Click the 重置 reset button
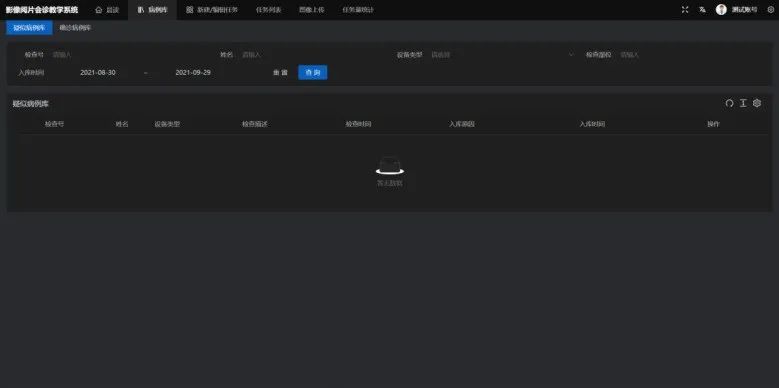This screenshot has height=388, width=779. pos(280,73)
